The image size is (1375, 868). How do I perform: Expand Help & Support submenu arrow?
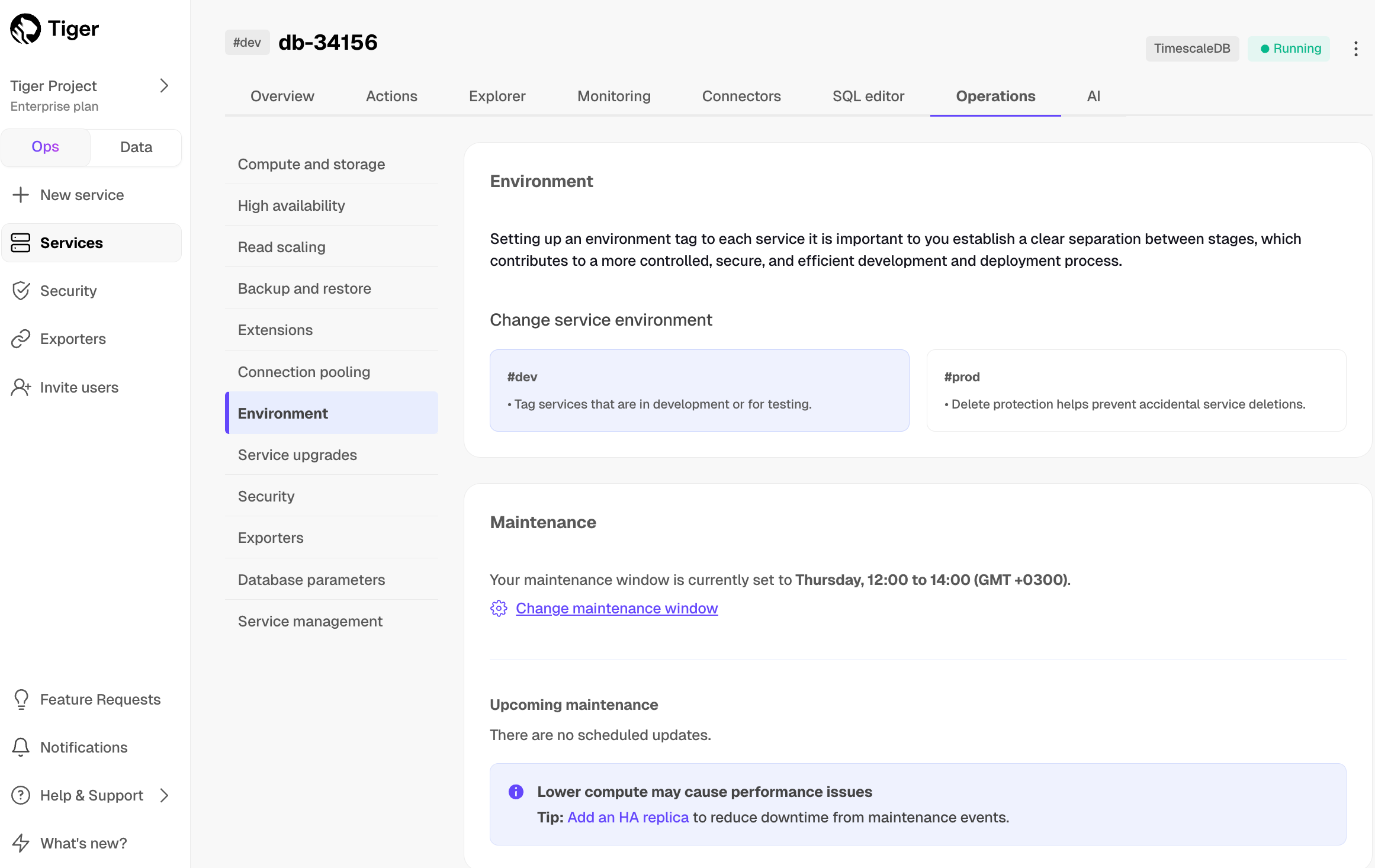(x=164, y=795)
